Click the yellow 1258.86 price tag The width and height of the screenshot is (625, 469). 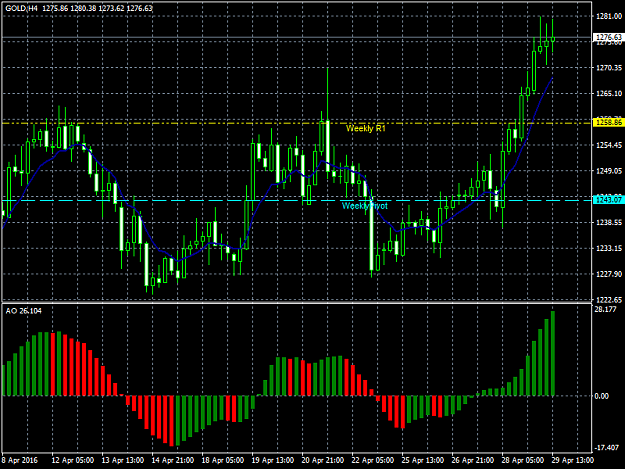(x=608, y=122)
